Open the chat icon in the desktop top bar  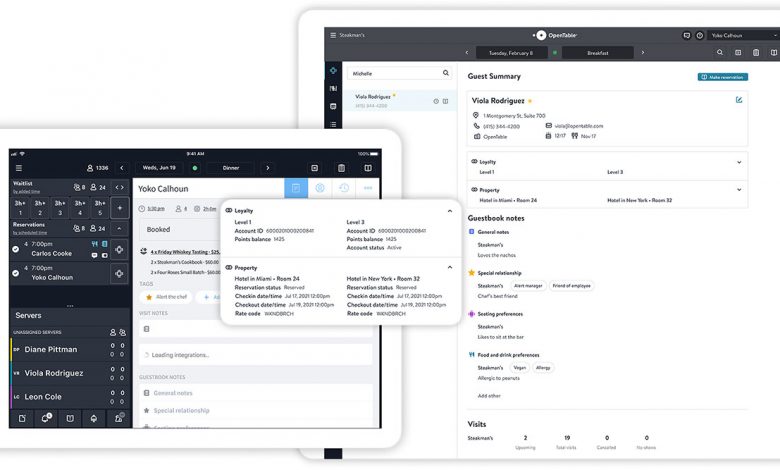(x=686, y=35)
